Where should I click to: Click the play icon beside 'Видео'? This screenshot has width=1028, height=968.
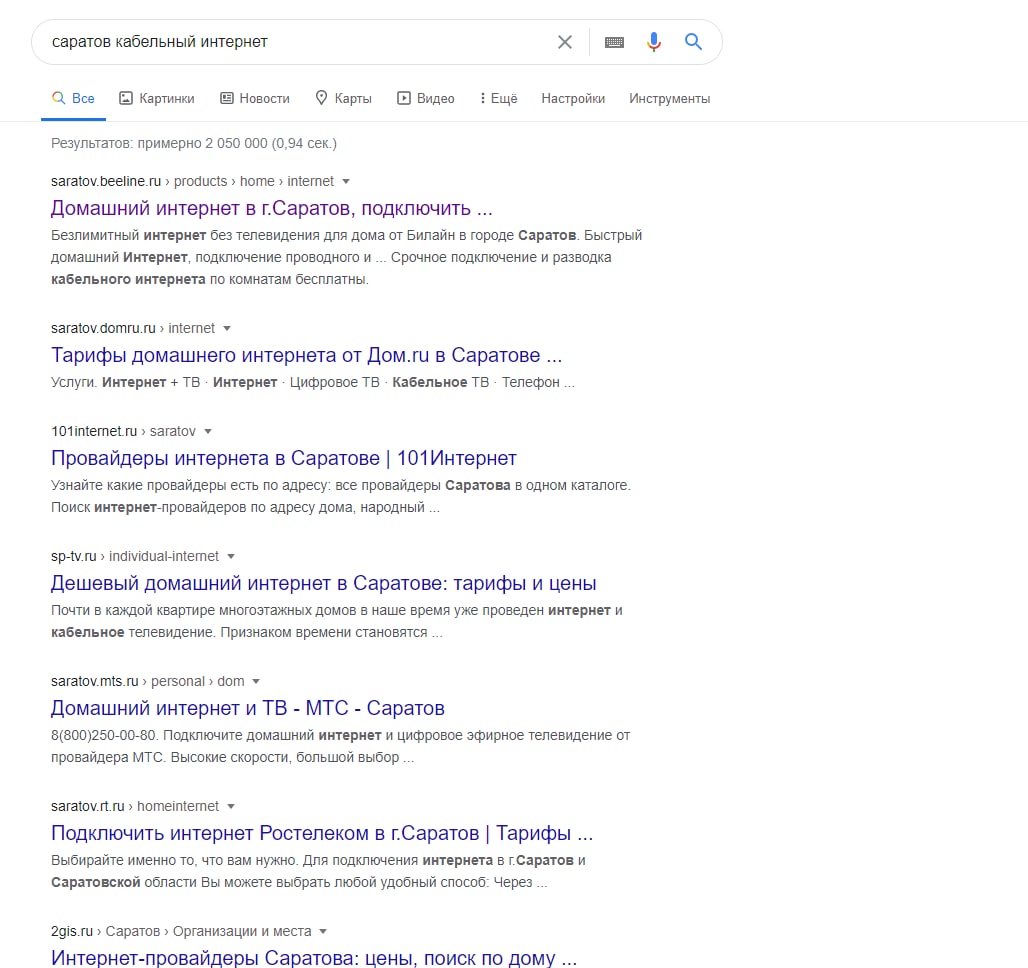(404, 98)
